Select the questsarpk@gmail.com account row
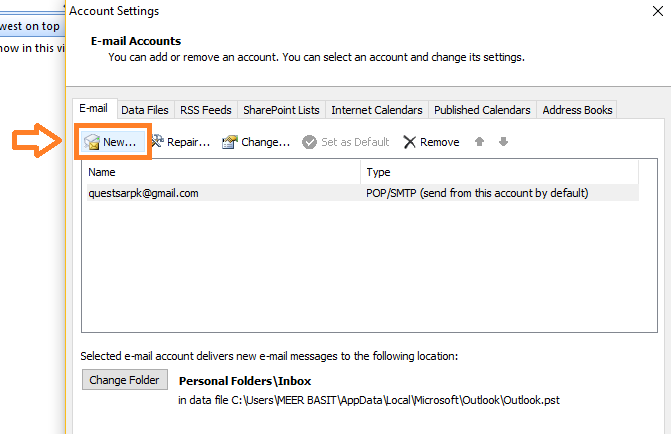This screenshot has height=434, width=671. tap(143, 193)
